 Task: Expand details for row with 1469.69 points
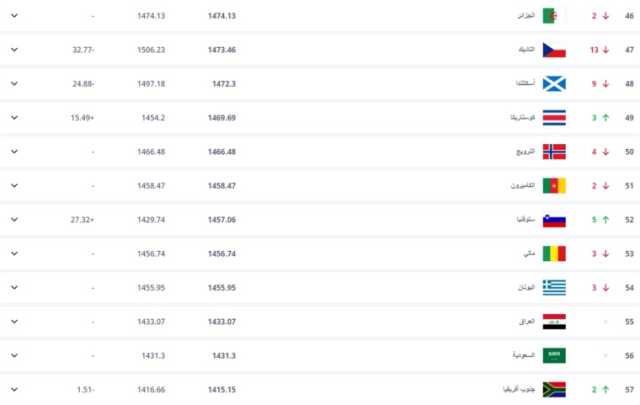pos(14,118)
